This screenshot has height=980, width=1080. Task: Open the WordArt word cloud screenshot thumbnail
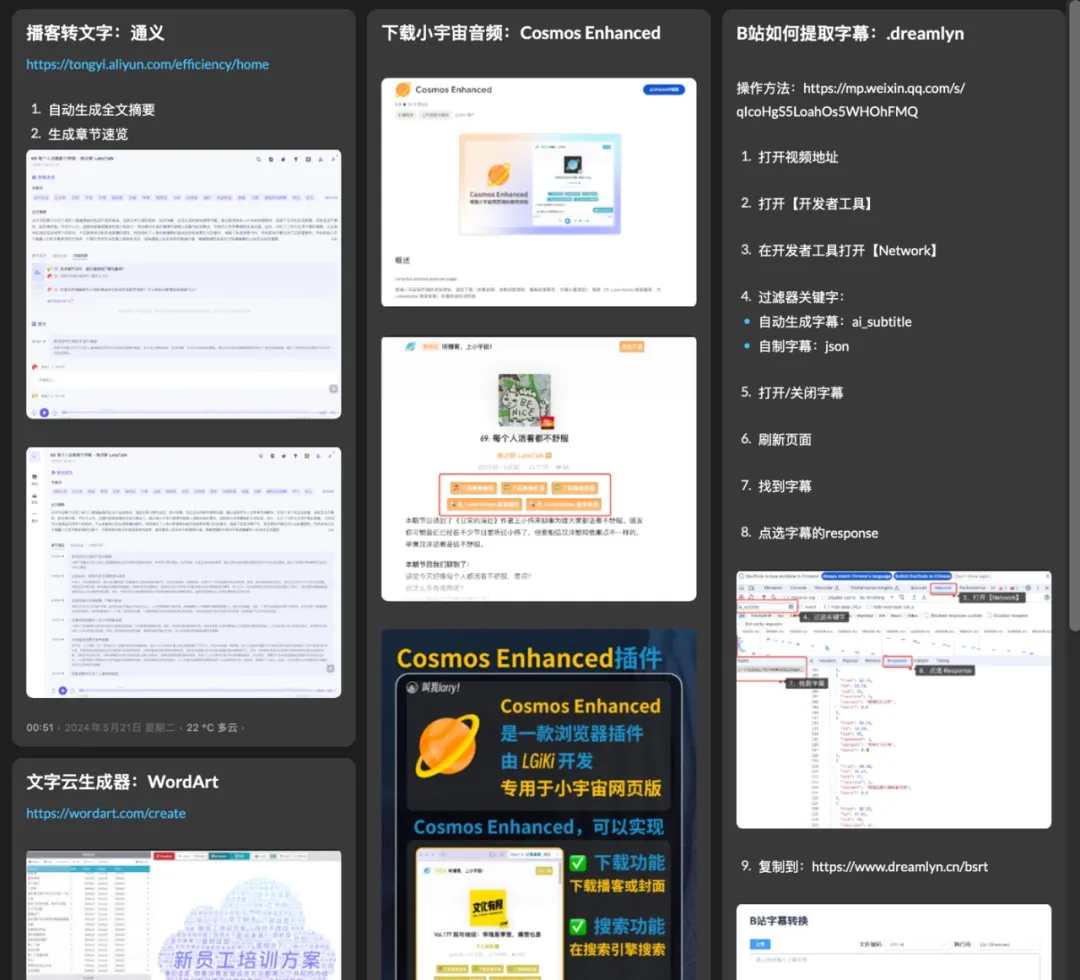tap(183, 915)
